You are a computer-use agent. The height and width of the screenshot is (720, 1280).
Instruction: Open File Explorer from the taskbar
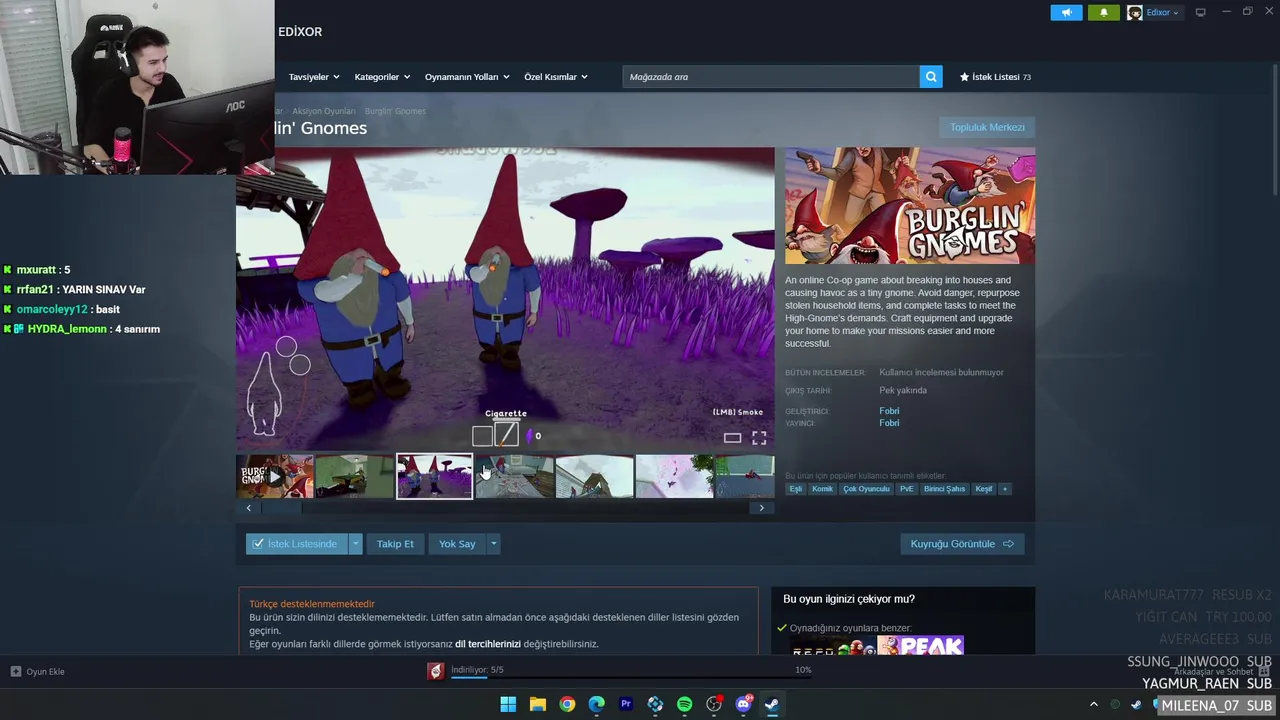pos(537,704)
